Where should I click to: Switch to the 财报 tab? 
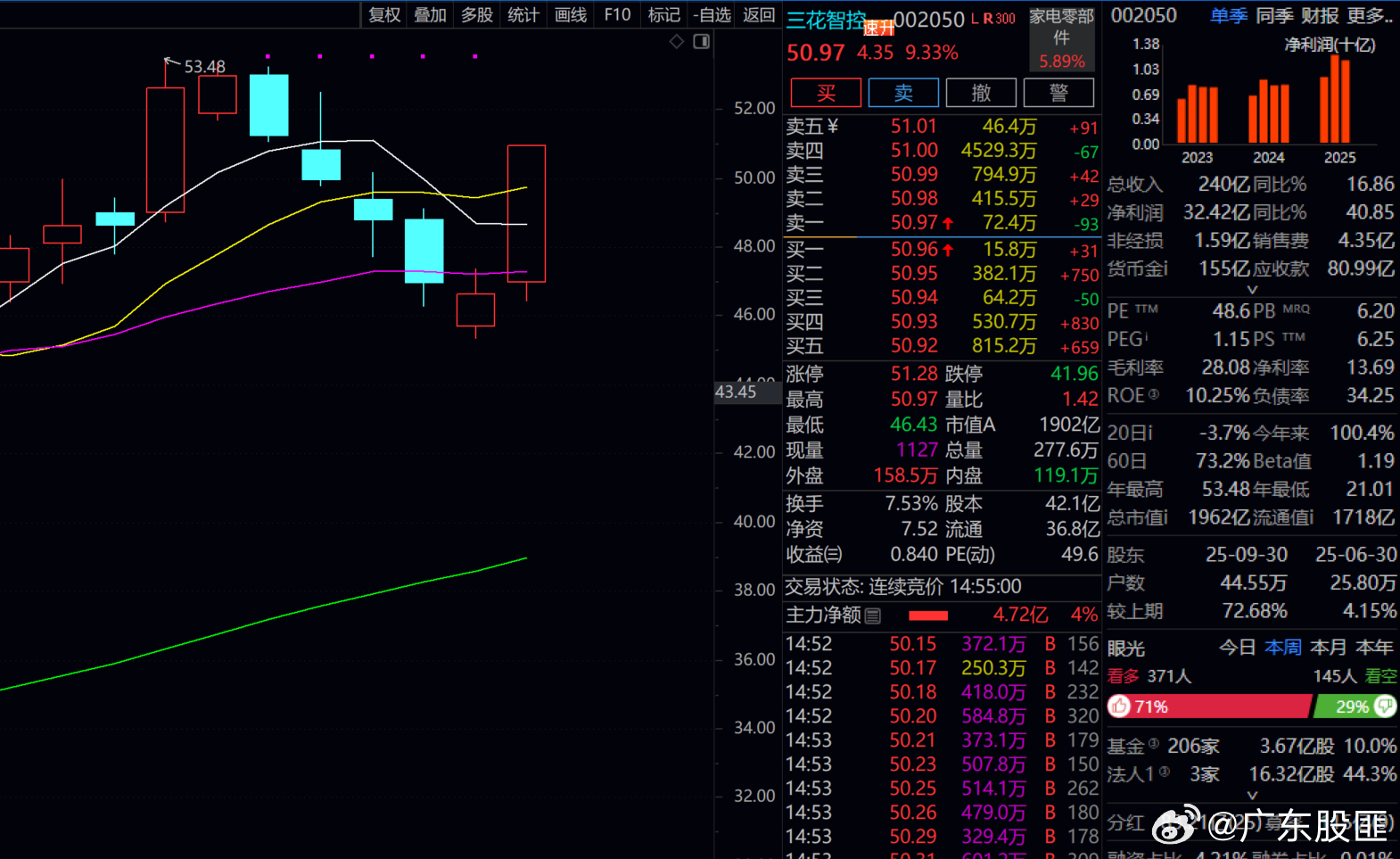pyautogui.click(x=1320, y=15)
